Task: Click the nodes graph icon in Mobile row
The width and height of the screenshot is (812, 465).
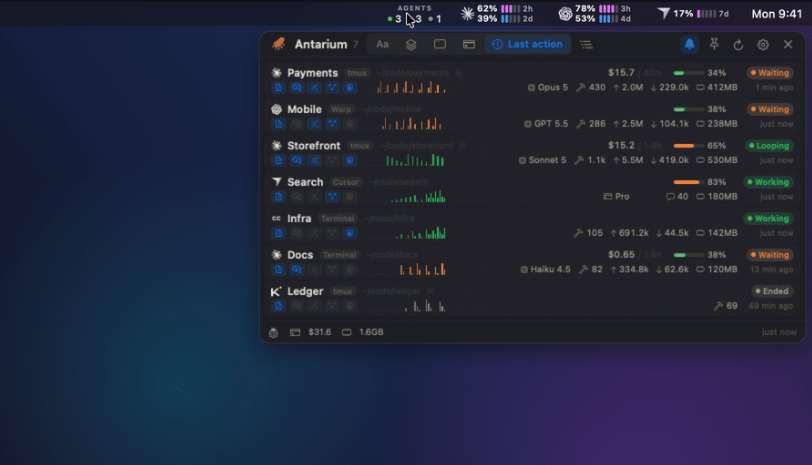Action: (x=332, y=124)
